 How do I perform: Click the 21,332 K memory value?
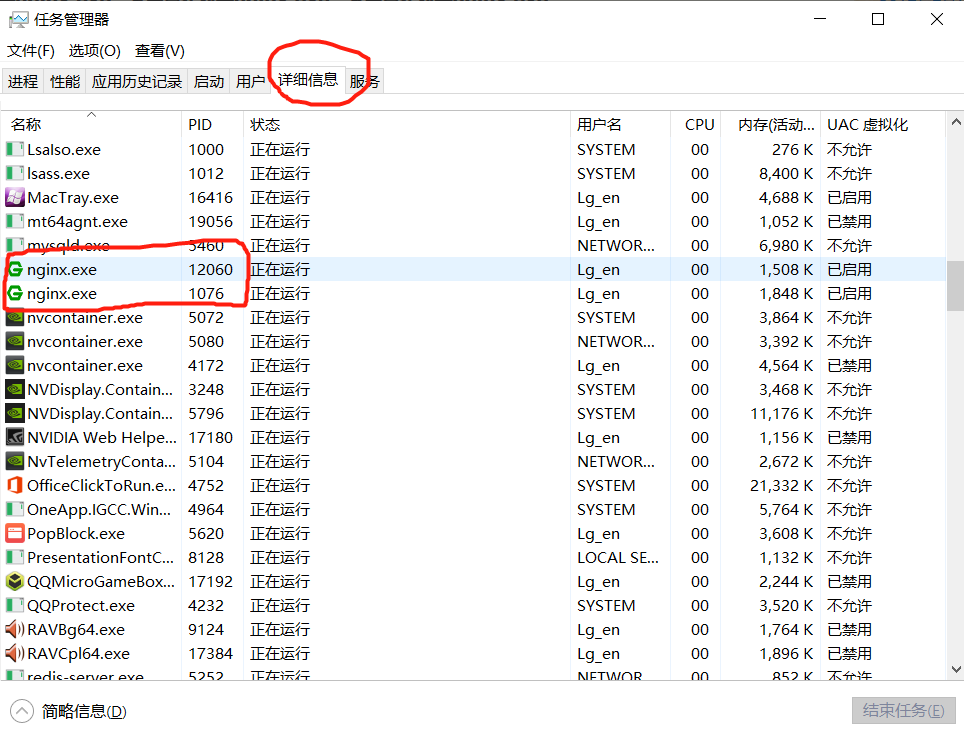[781, 485]
